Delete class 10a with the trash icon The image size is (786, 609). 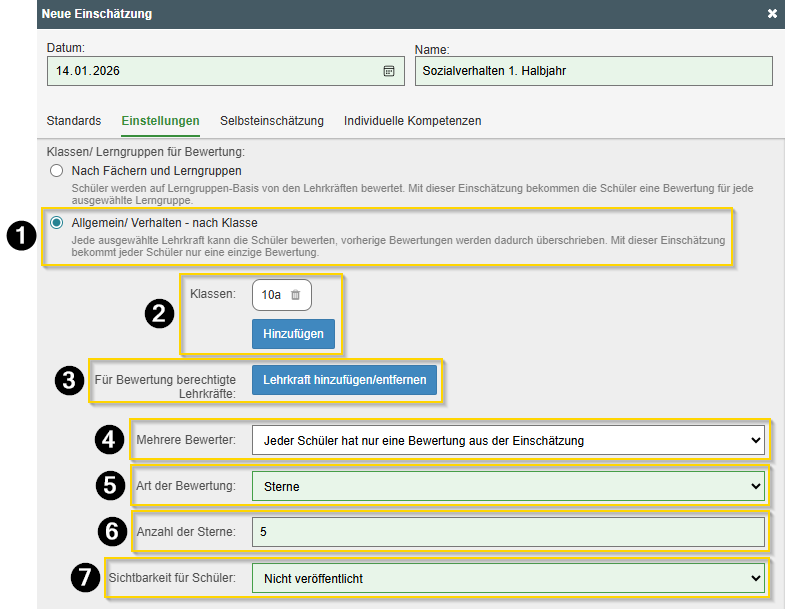click(x=295, y=295)
